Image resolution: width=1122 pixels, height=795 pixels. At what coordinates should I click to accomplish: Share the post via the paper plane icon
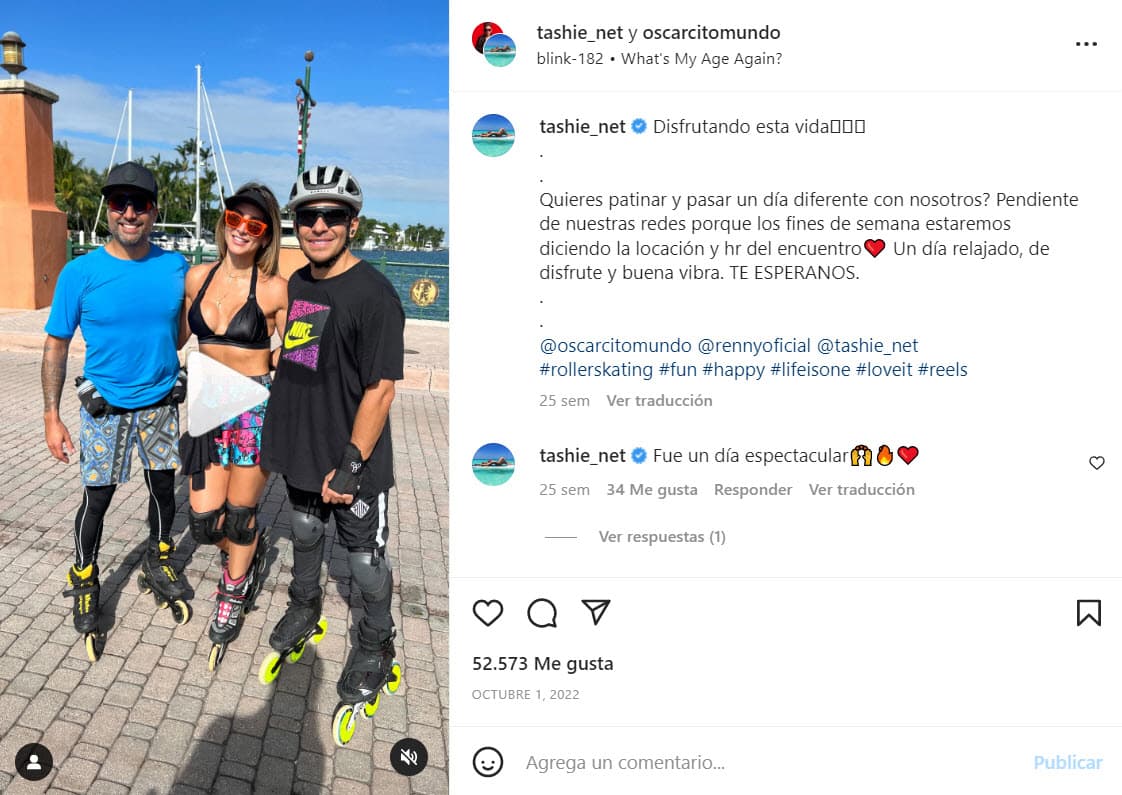[x=596, y=612]
